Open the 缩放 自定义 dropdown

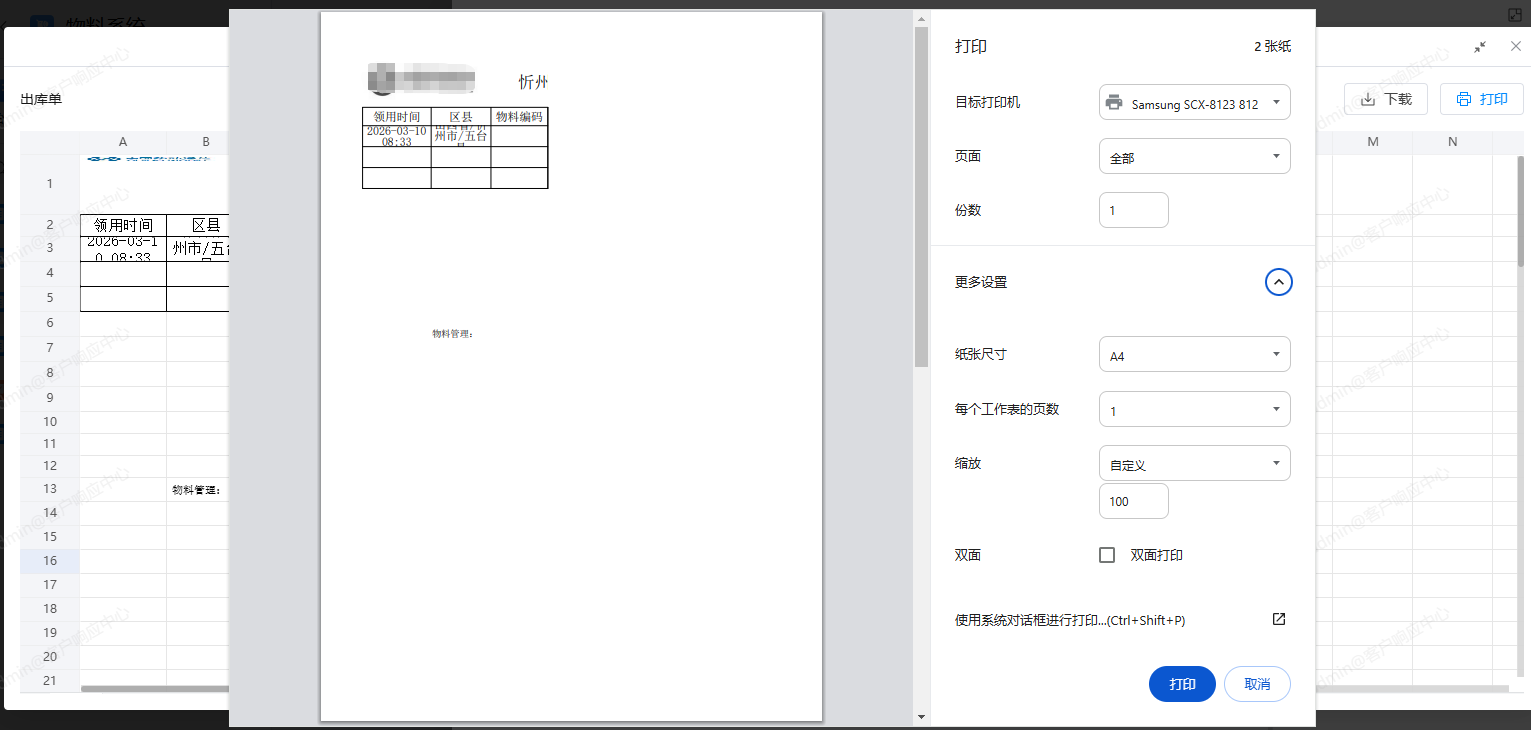(x=1194, y=464)
